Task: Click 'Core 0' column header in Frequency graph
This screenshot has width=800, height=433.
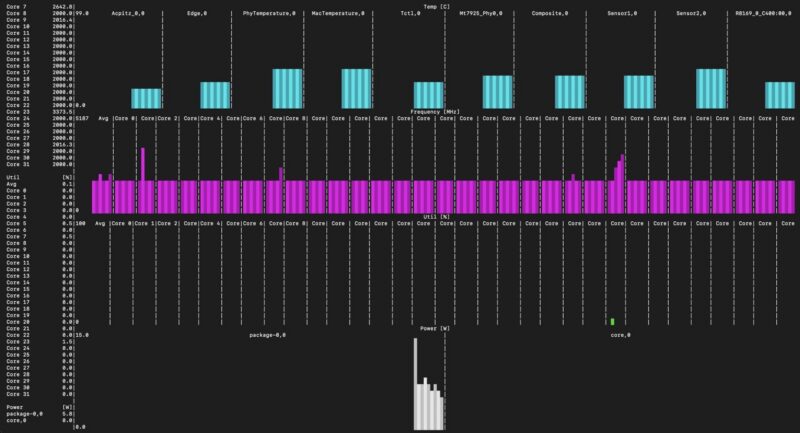Action: 124,118
